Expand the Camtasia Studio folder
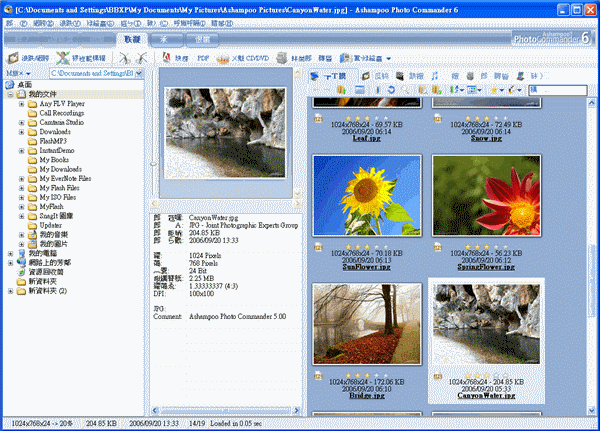Screen dimensions: 600x431 coord(21,122)
